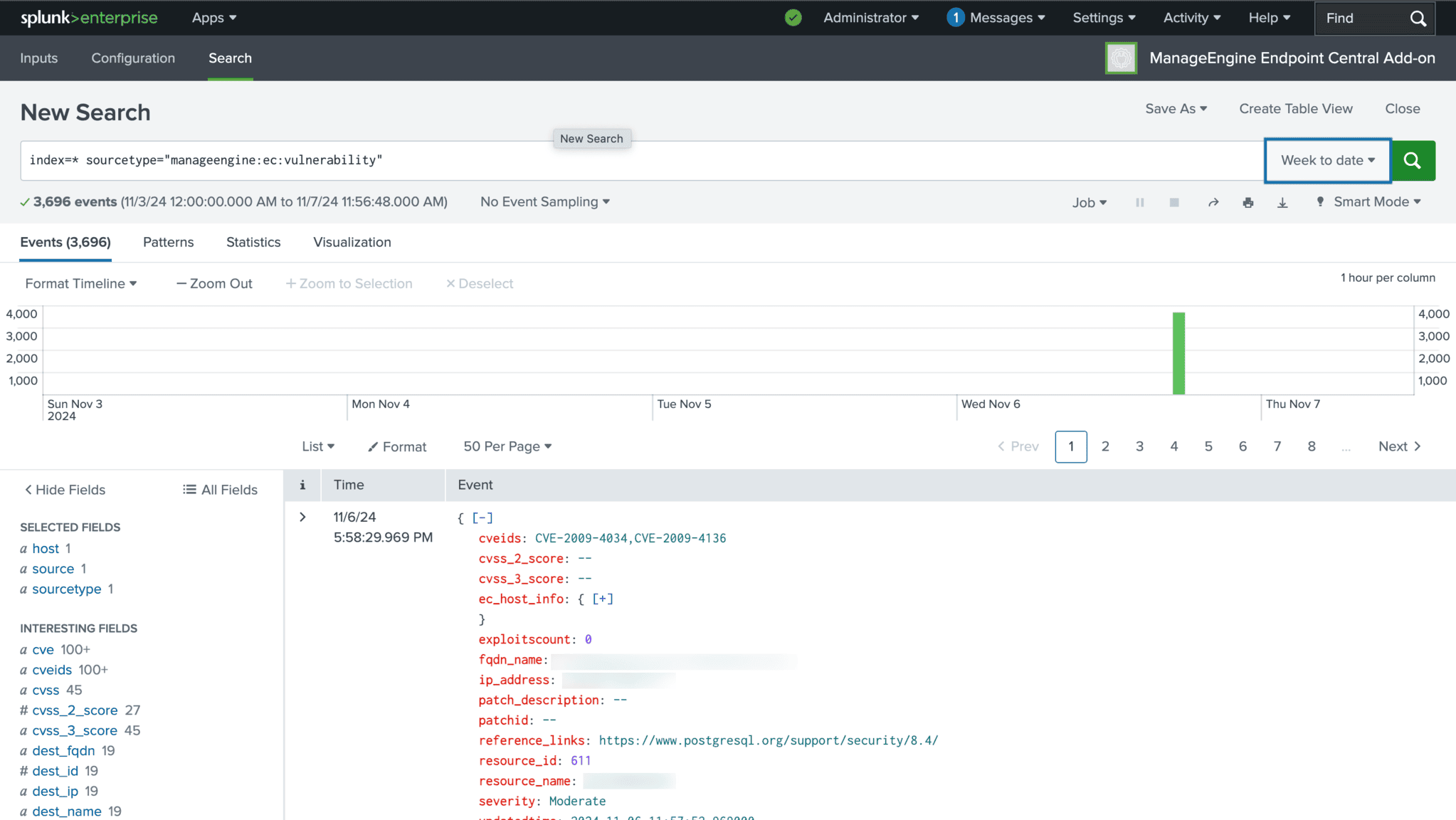Open Format Timeline dropdown
The height and width of the screenshot is (820, 1456).
point(80,283)
